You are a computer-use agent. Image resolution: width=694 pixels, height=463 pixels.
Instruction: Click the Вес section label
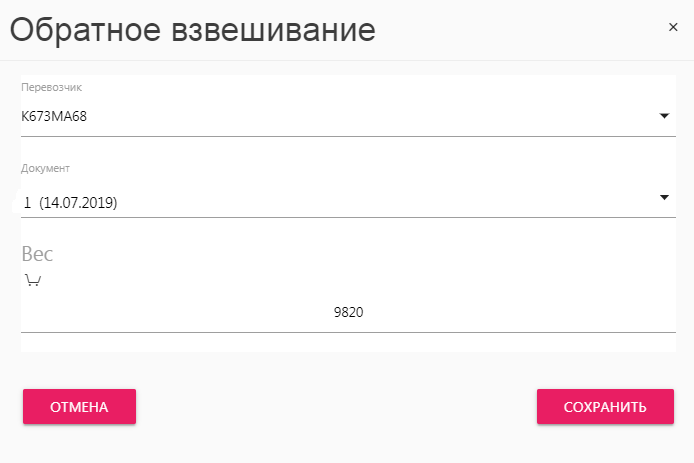tap(37, 254)
